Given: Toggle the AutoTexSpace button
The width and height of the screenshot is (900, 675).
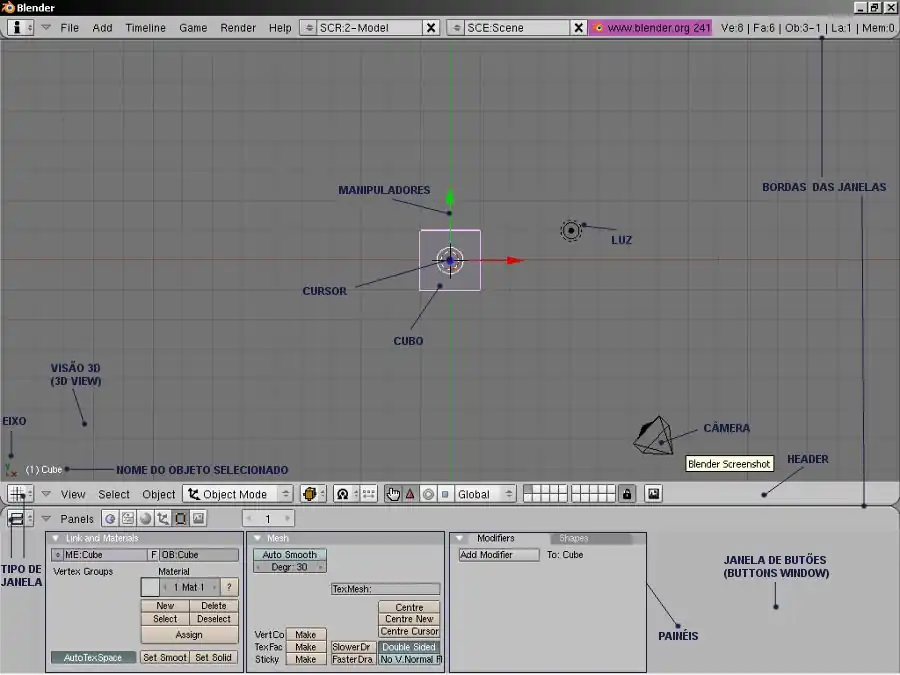Looking at the screenshot, I should click(x=93, y=658).
